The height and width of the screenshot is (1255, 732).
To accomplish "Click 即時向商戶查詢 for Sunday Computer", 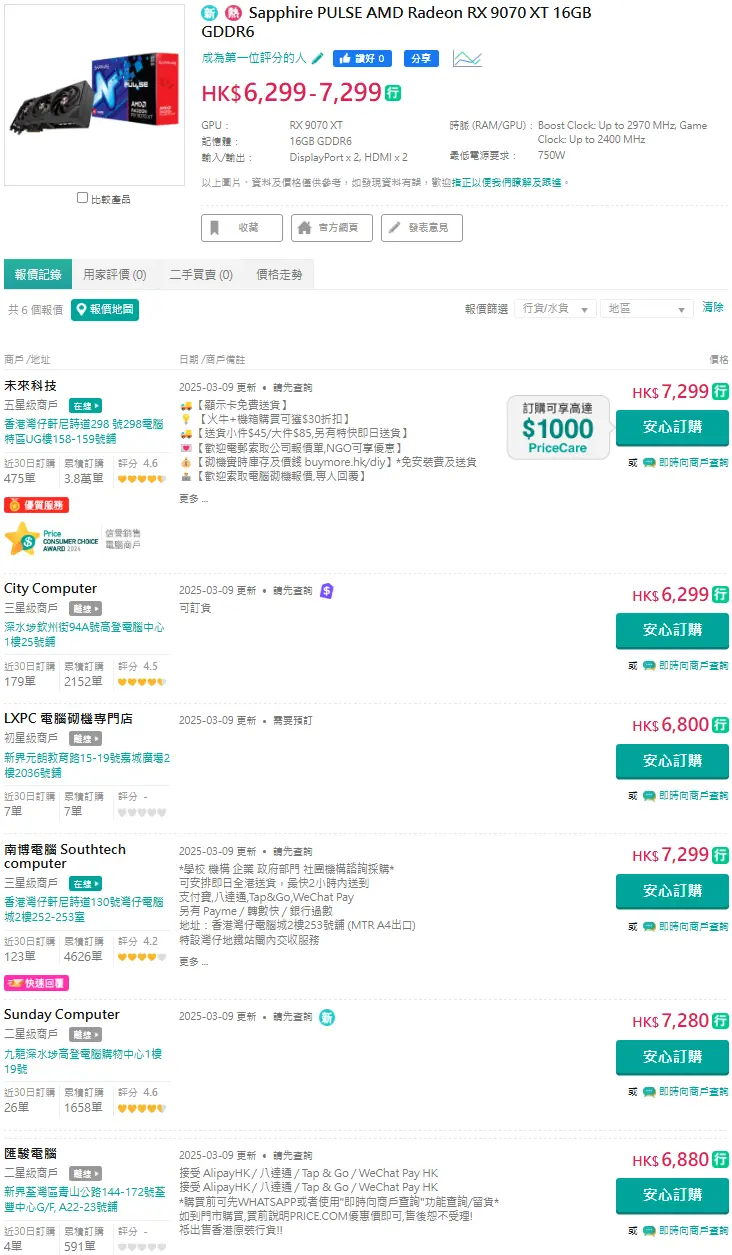I will [686, 1092].
